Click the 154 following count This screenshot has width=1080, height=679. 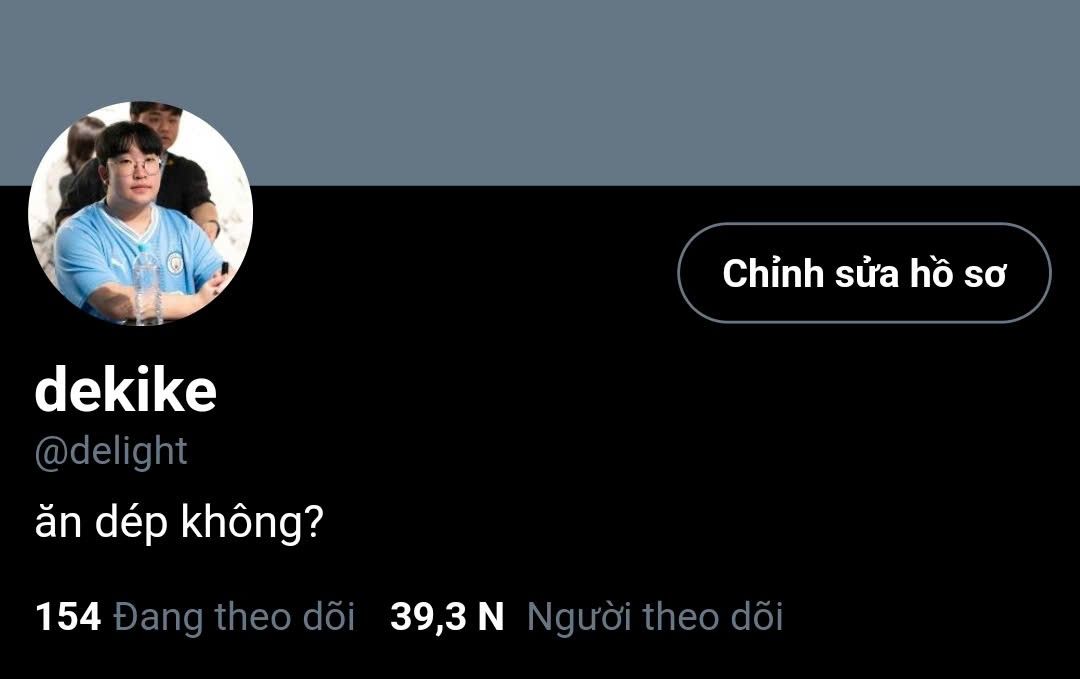[x=68, y=616]
